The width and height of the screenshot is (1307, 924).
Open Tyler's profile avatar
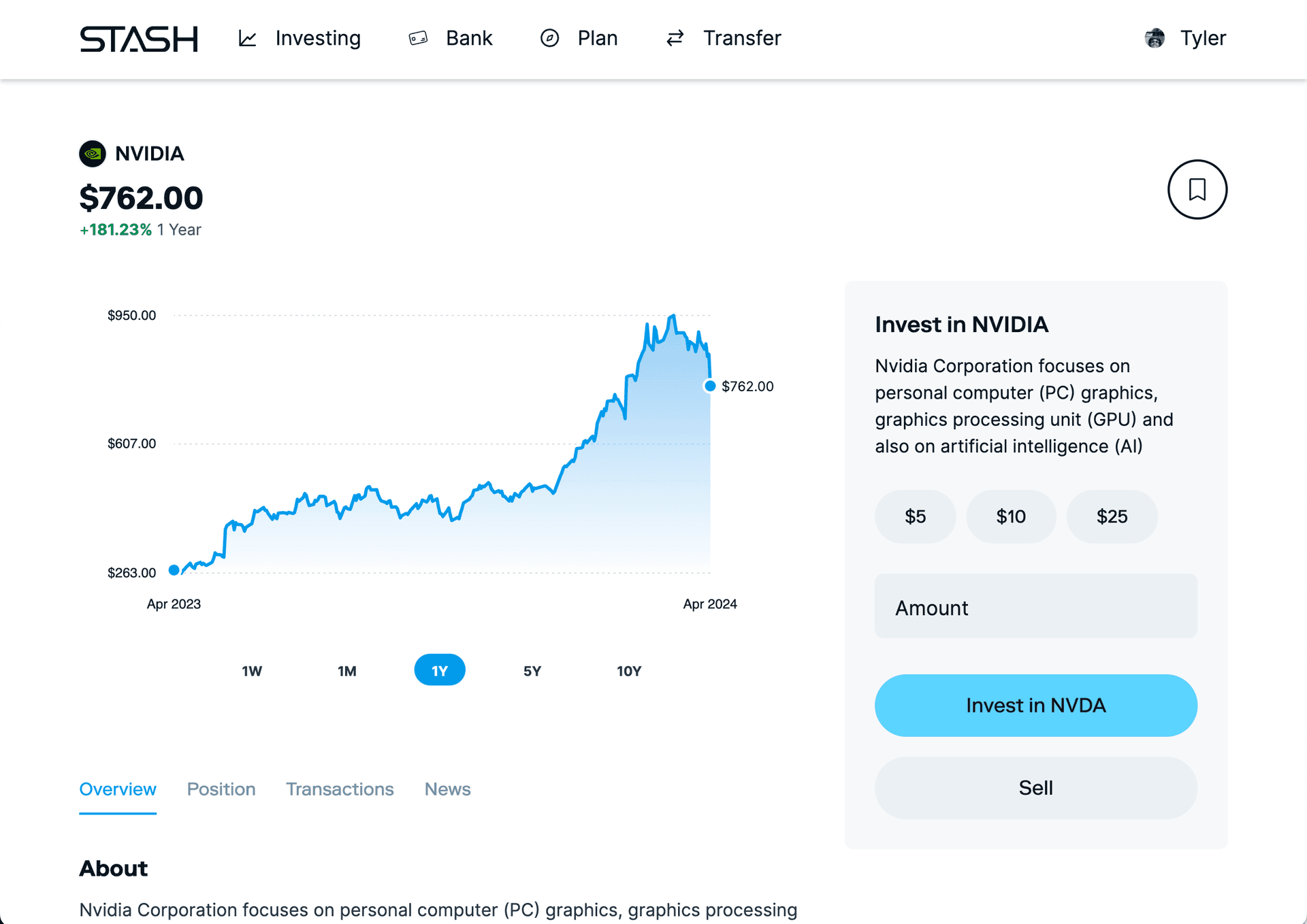pyautogui.click(x=1155, y=38)
